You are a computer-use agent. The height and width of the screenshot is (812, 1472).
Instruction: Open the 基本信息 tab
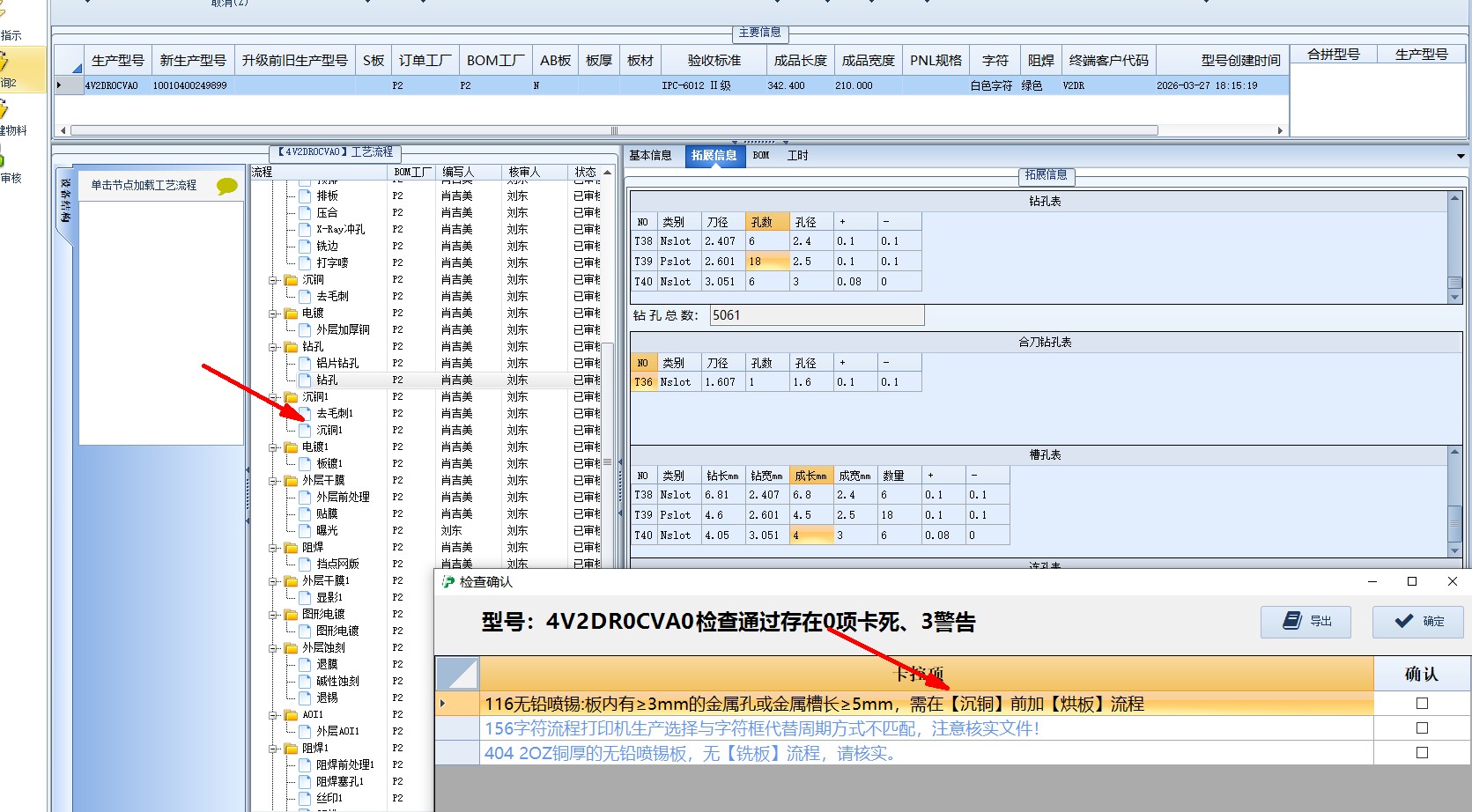pos(650,156)
